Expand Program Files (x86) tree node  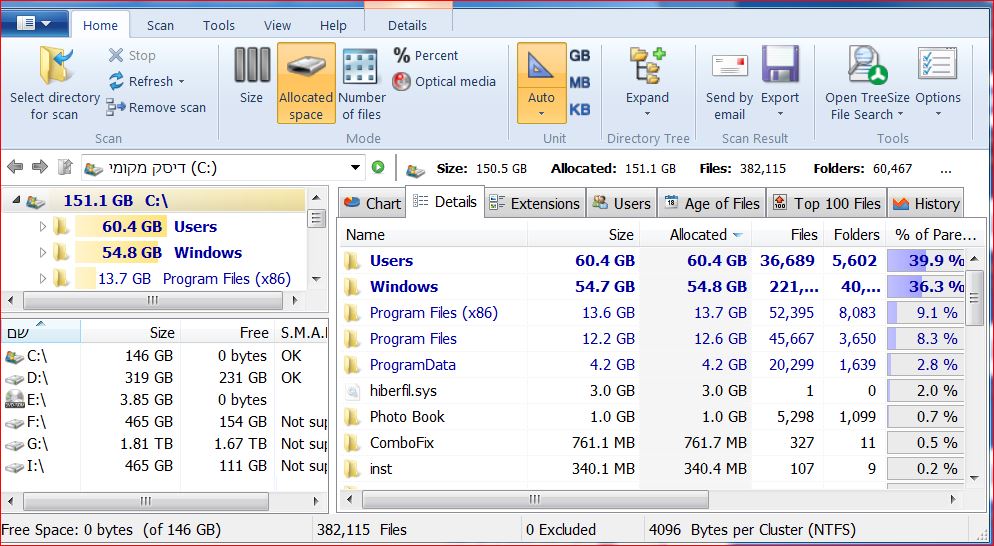pos(42,278)
